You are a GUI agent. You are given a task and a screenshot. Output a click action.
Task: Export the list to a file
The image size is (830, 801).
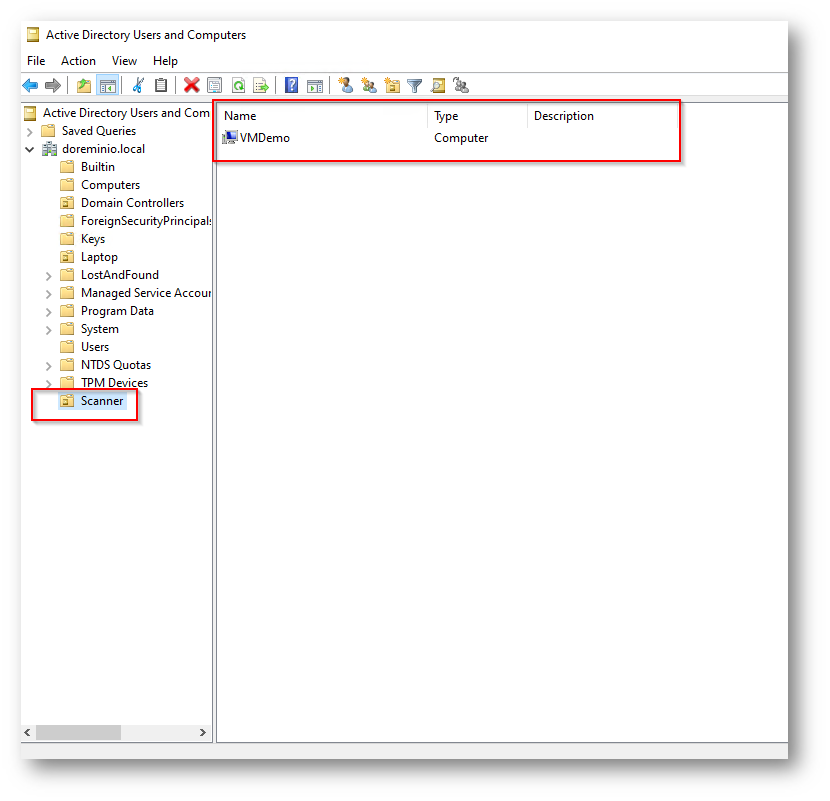coord(261,85)
